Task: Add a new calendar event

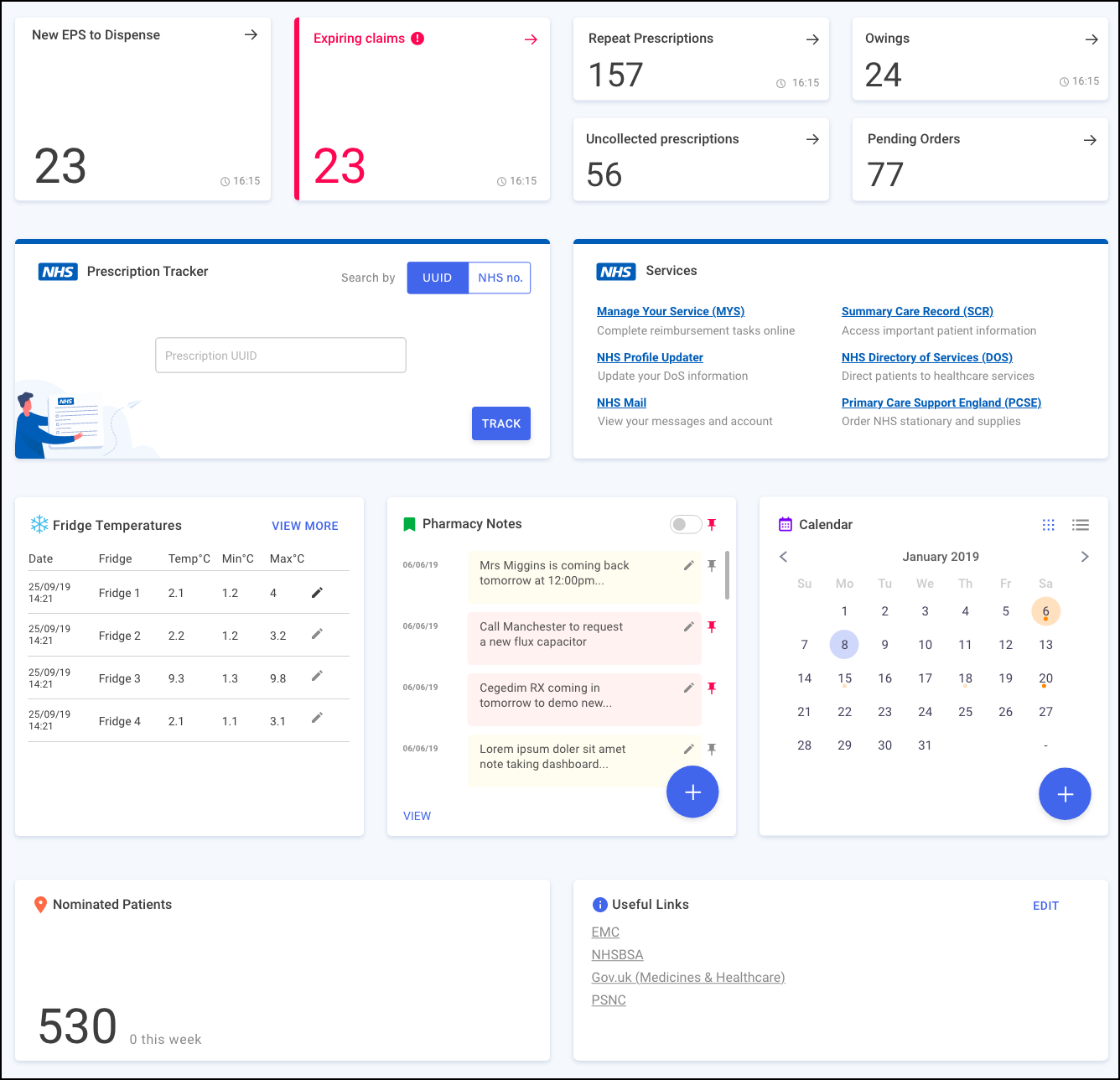Action: coord(1065,794)
